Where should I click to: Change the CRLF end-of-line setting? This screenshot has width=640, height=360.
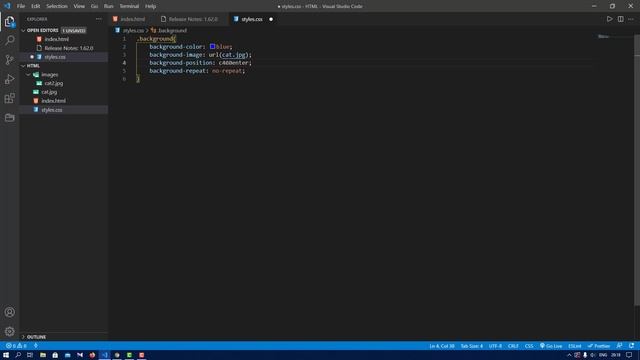coord(513,346)
